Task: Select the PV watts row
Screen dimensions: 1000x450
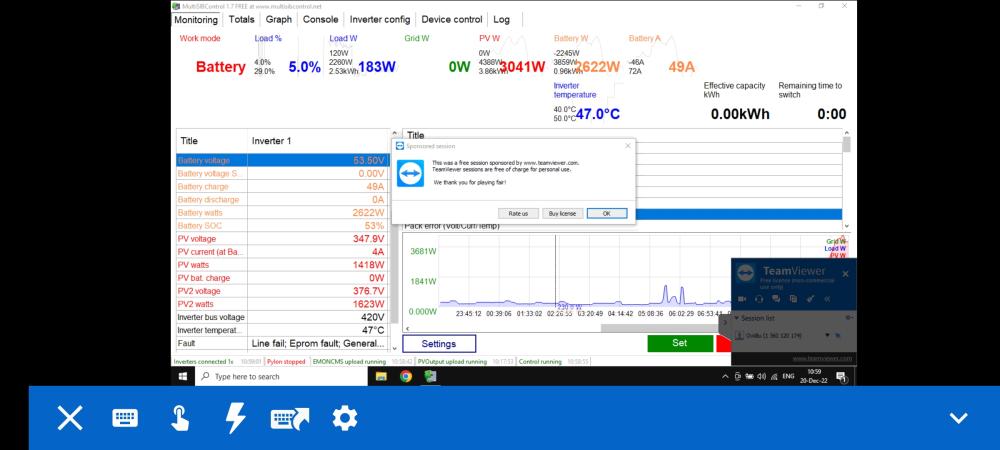Action: 282,265
